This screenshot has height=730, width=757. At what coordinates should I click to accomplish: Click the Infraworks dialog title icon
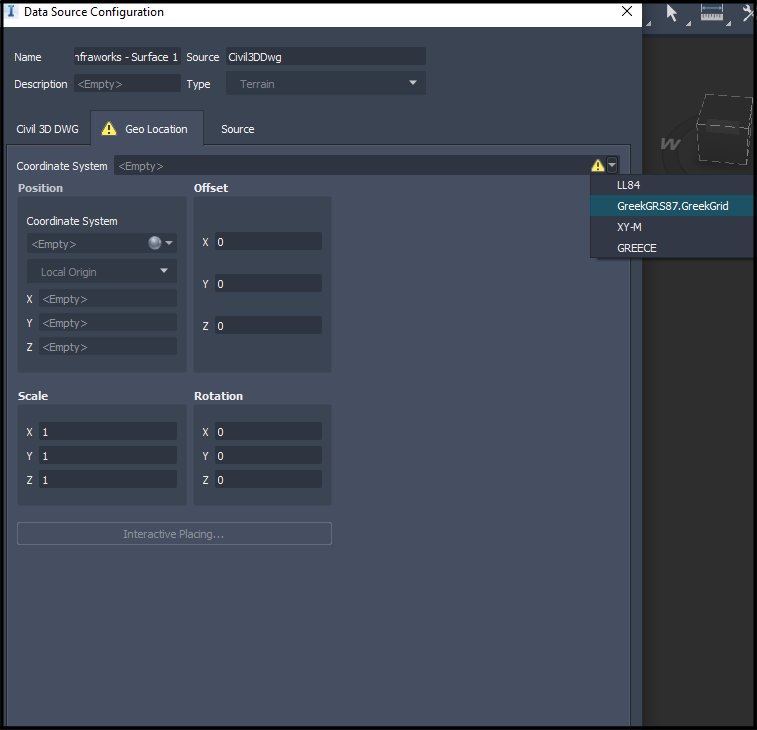pyautogui.click(x=11, y=12)
